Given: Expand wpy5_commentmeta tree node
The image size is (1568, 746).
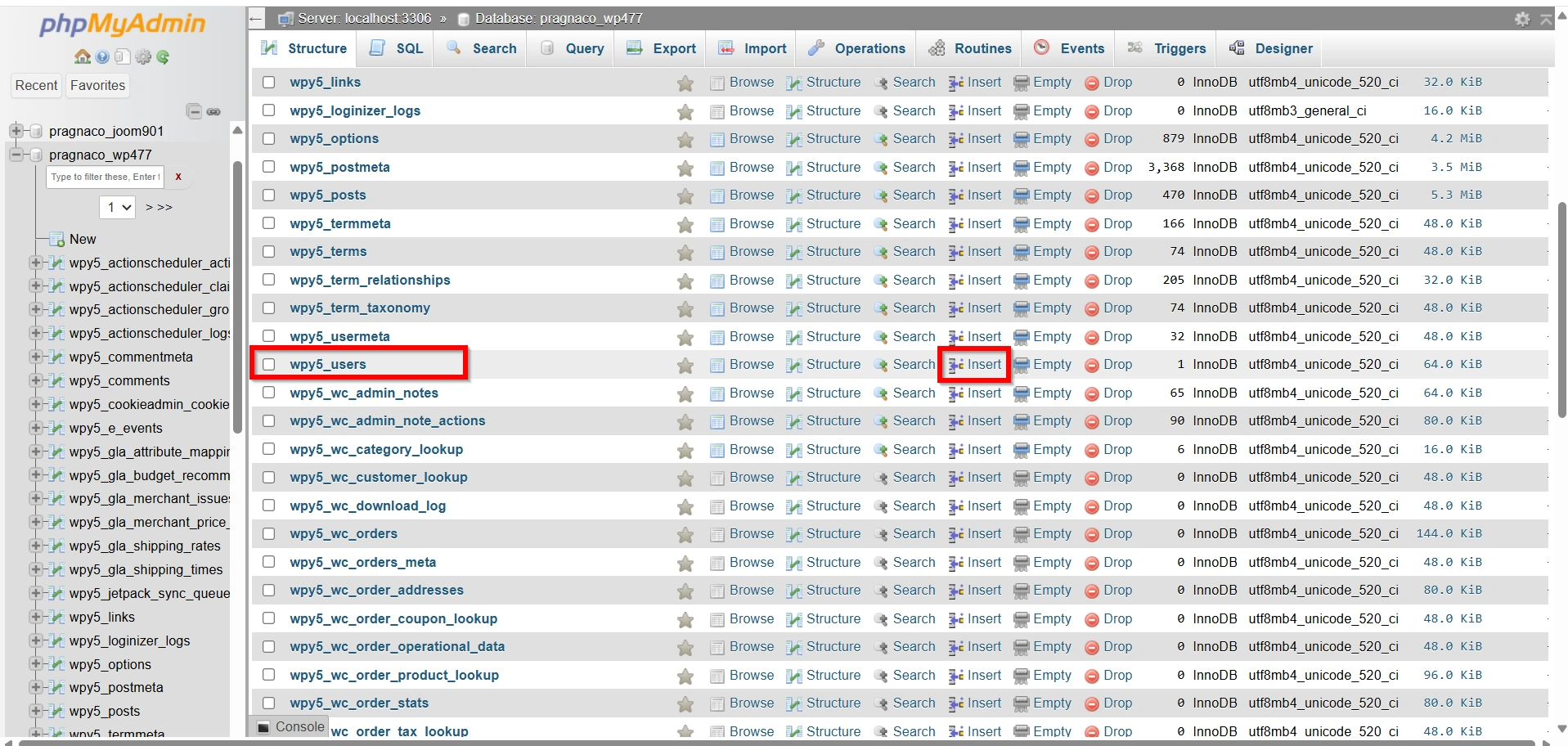Looking at the screenshot, I should point(35,357).
